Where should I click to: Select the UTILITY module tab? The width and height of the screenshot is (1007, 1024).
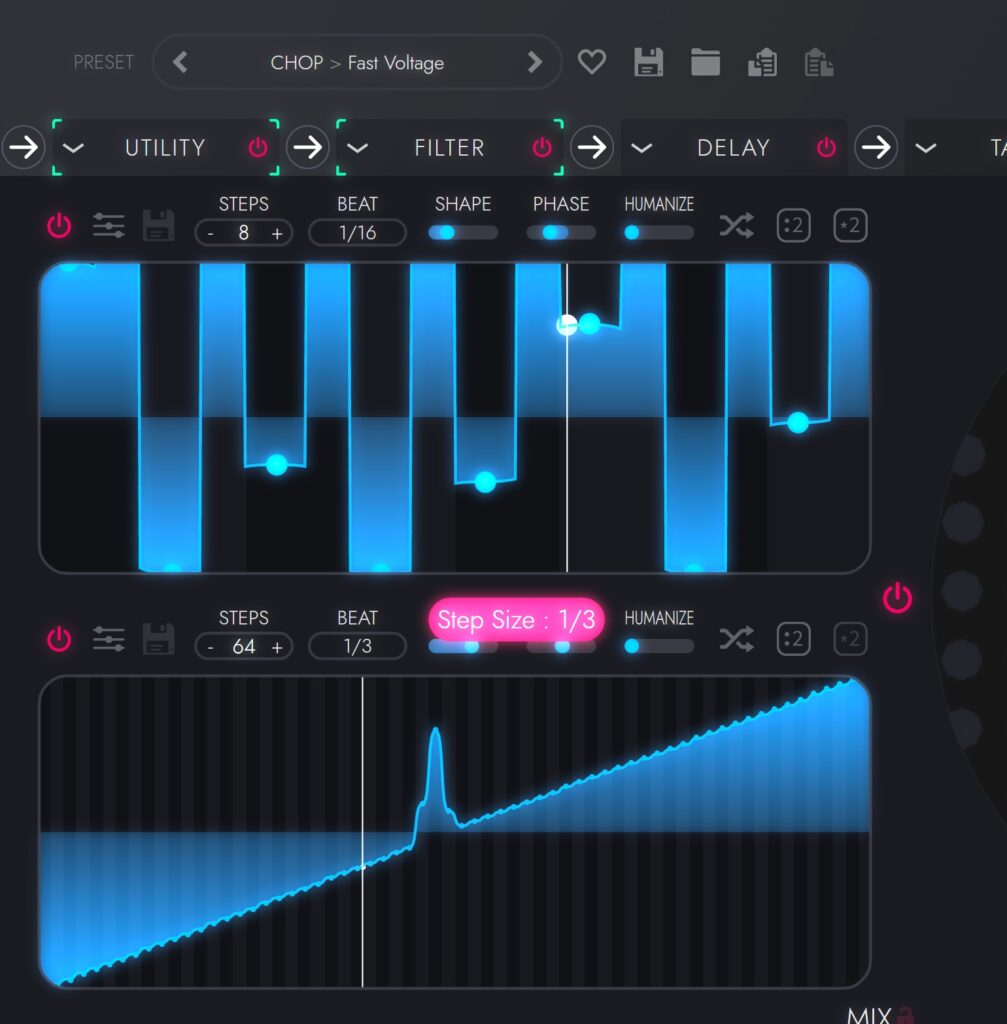tap(165, 148)
